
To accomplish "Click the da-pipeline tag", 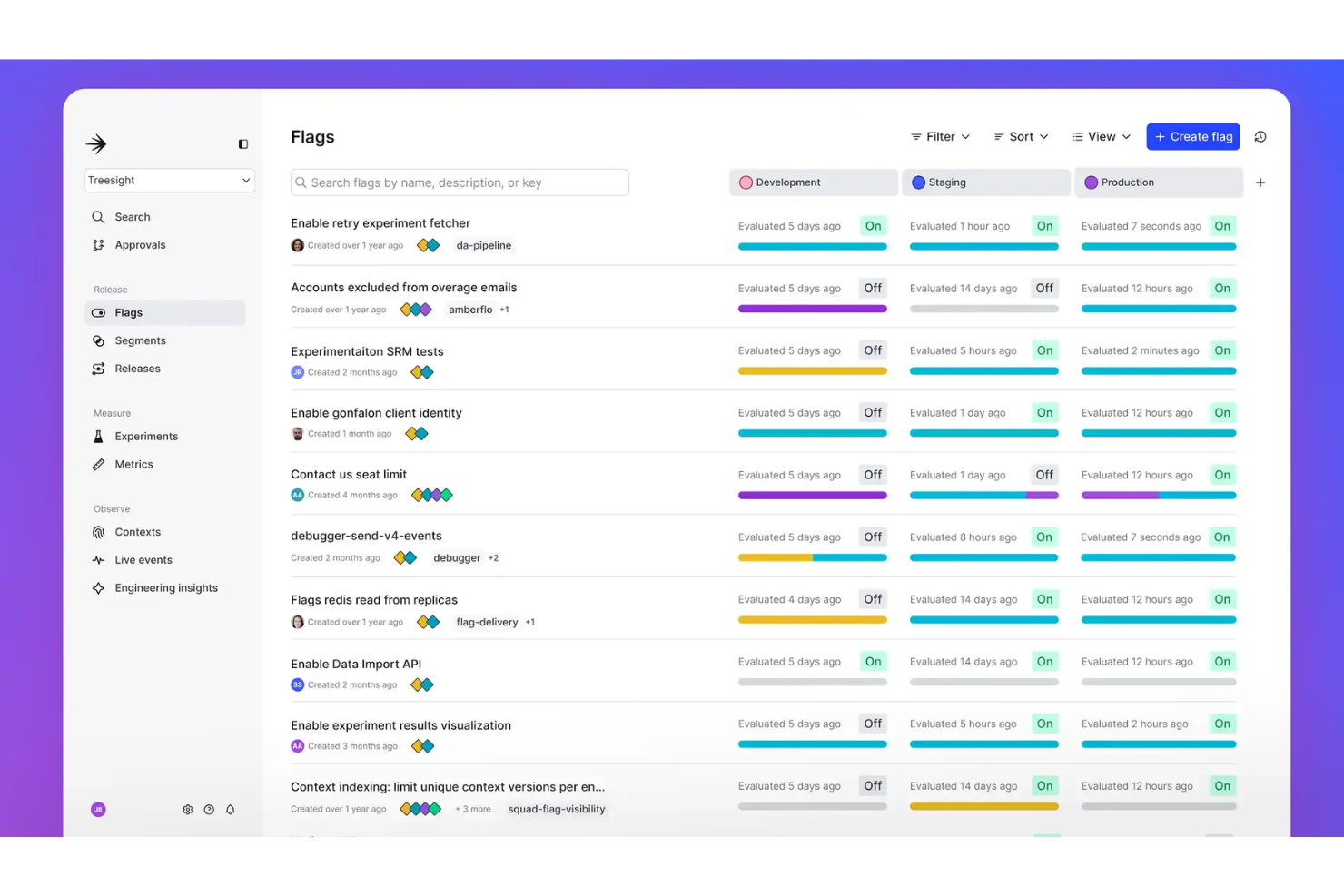I will 484,245.
